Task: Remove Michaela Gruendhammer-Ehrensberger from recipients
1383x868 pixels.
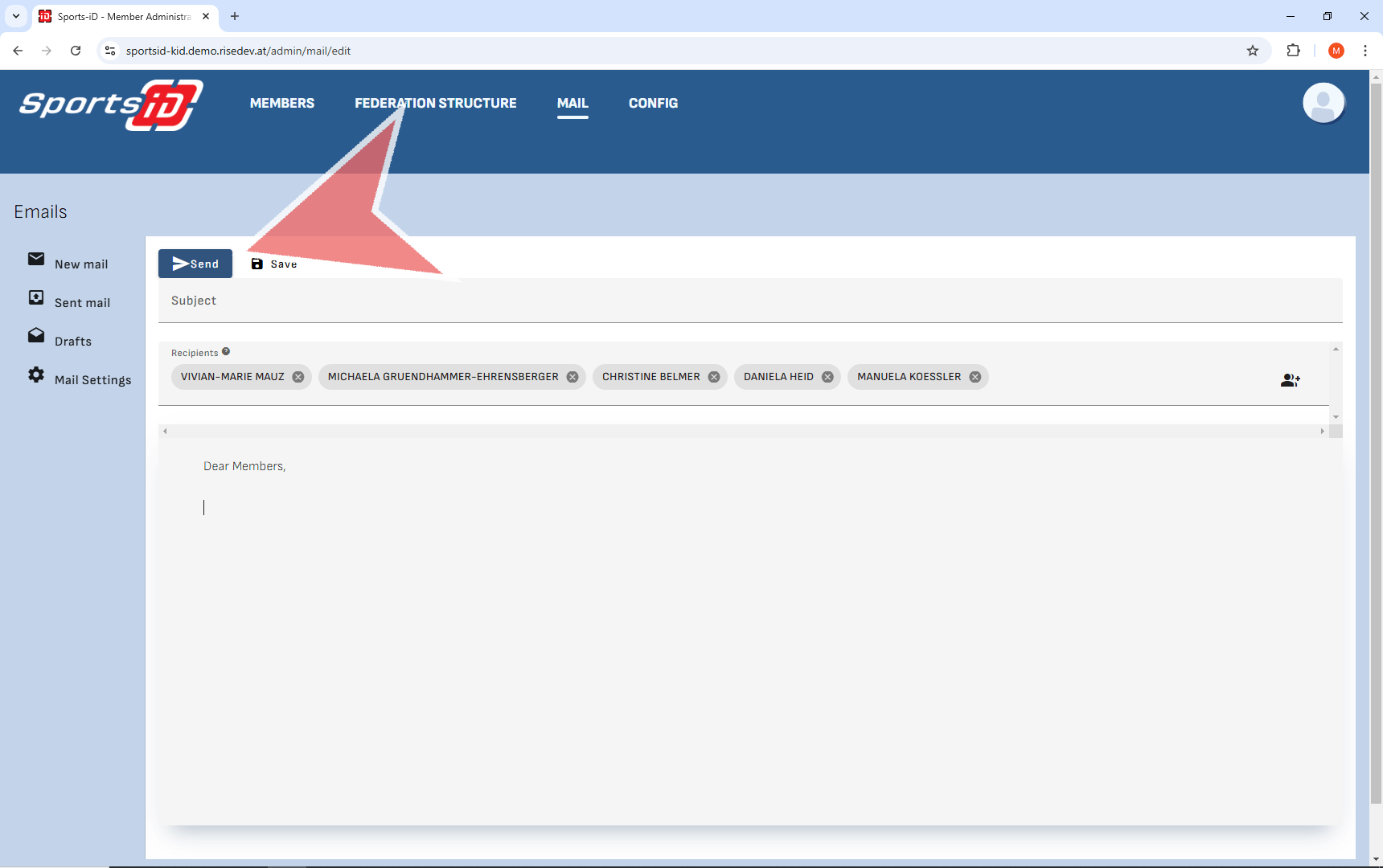Action: (x=572, y=377)
